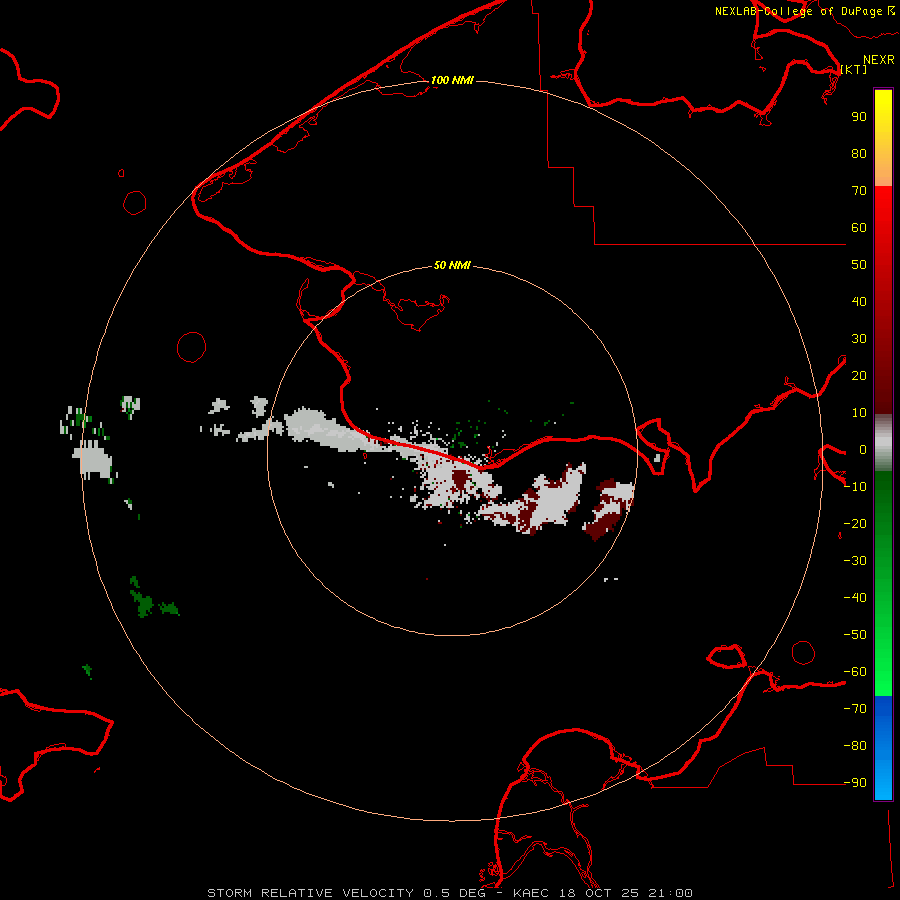Click STORM RELATIVE VELOCITY in the footer
Screen dimensions: 900x900
pos(310,893)
